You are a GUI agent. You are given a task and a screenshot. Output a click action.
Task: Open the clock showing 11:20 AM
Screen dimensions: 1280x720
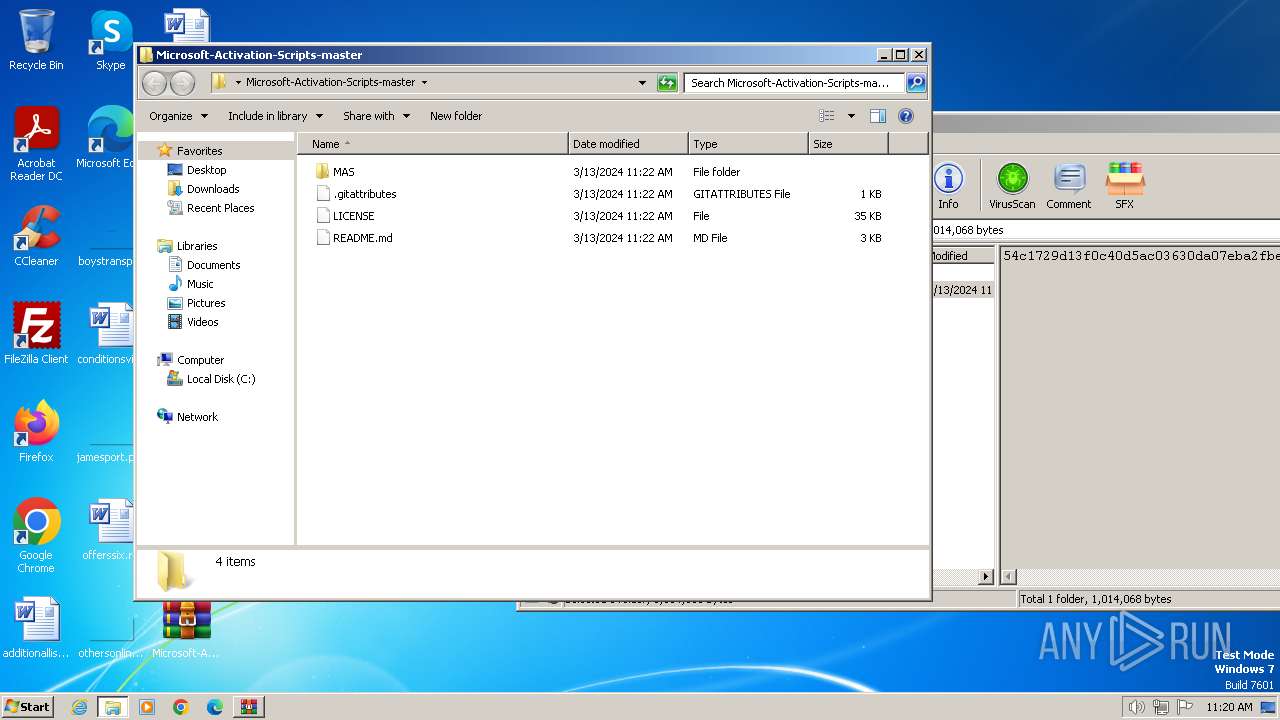1229,707
